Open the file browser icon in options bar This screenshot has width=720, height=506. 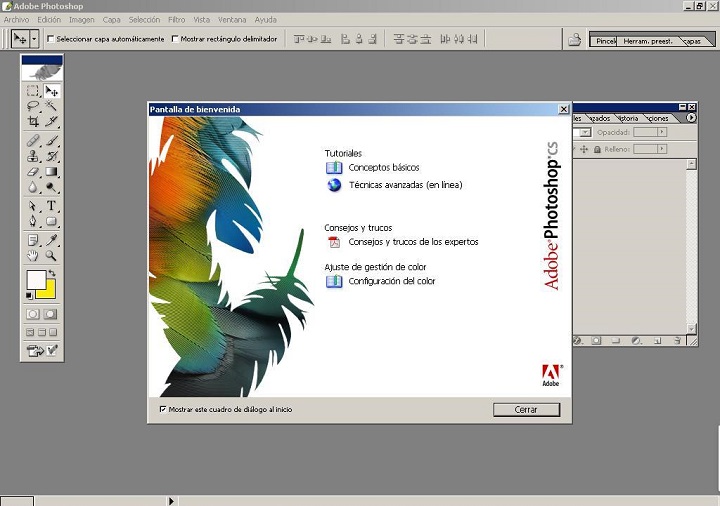[x=574, y=40]
